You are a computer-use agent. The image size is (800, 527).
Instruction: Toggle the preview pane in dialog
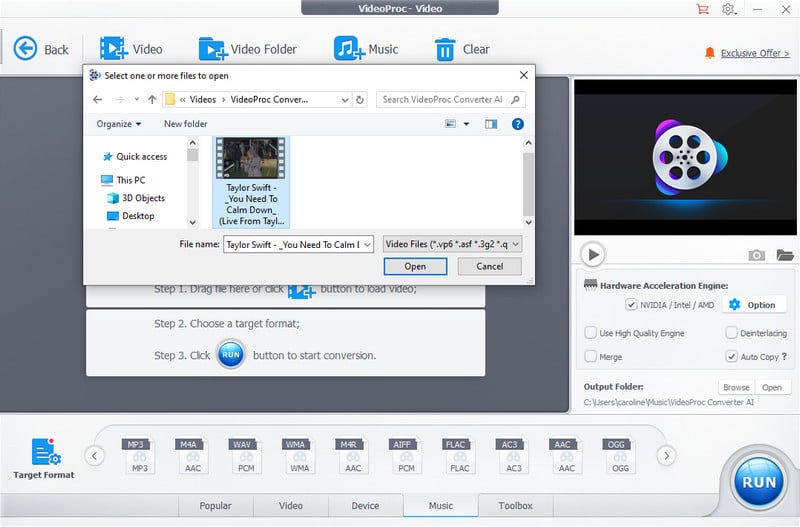click(491, 124)
